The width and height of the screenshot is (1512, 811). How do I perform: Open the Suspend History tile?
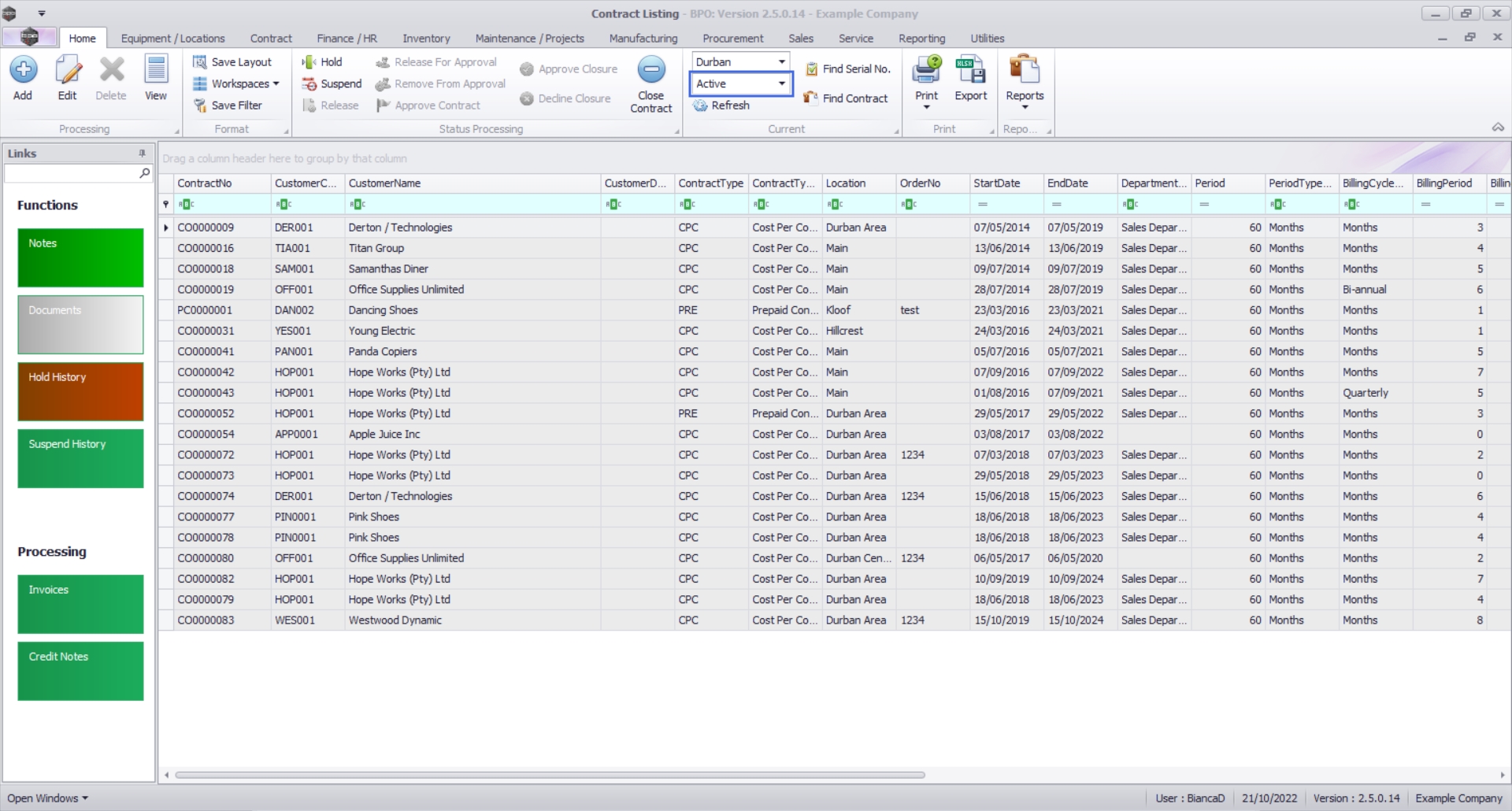coord(80,459)
